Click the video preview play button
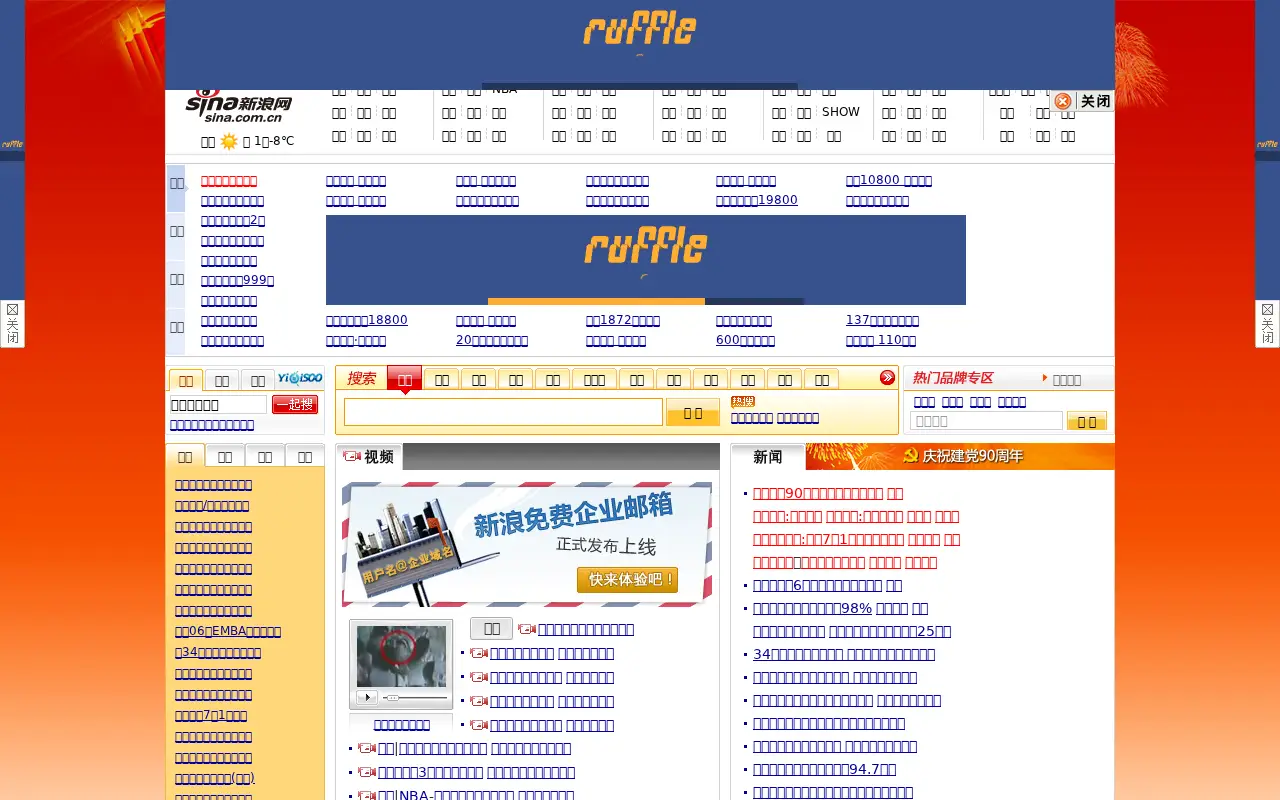 pos(366,697)
